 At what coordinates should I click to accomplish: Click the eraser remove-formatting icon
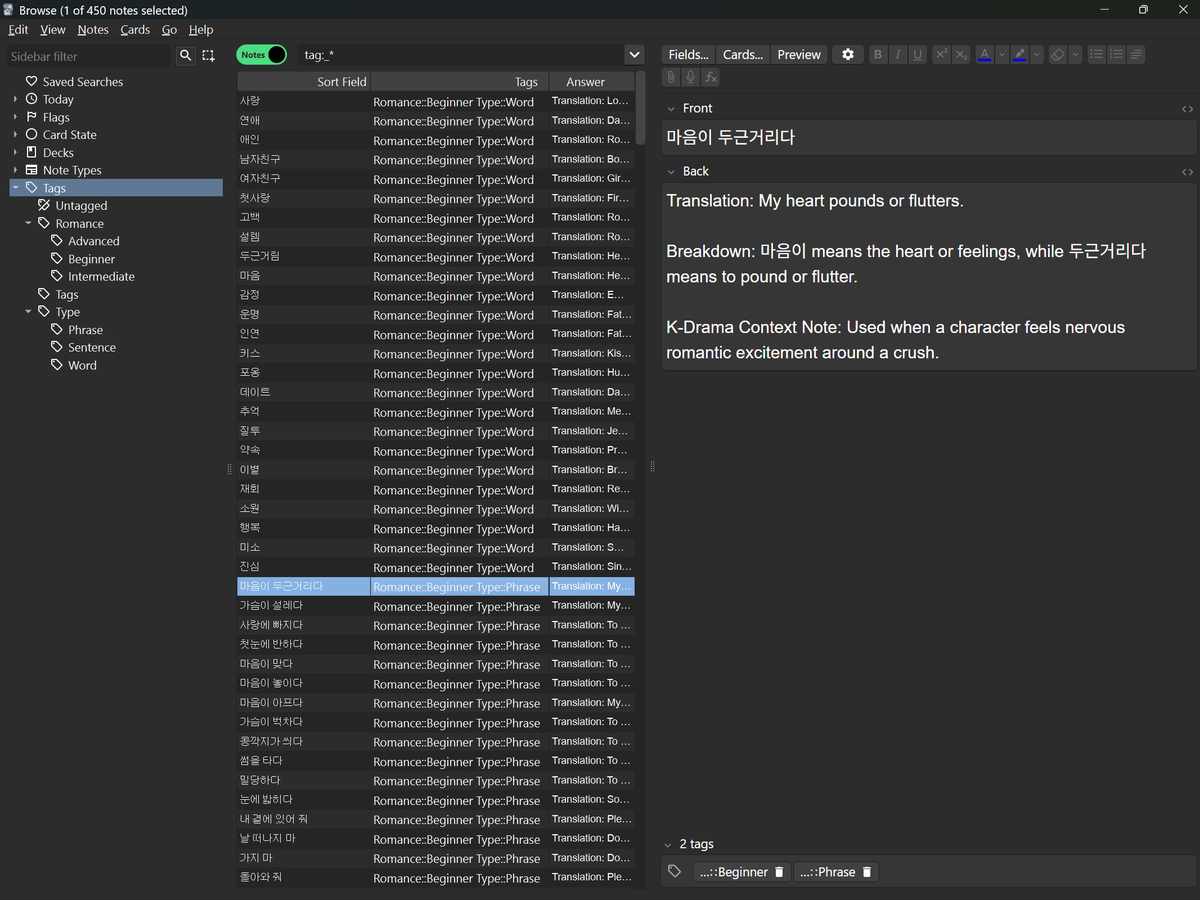coord(1058,55)
